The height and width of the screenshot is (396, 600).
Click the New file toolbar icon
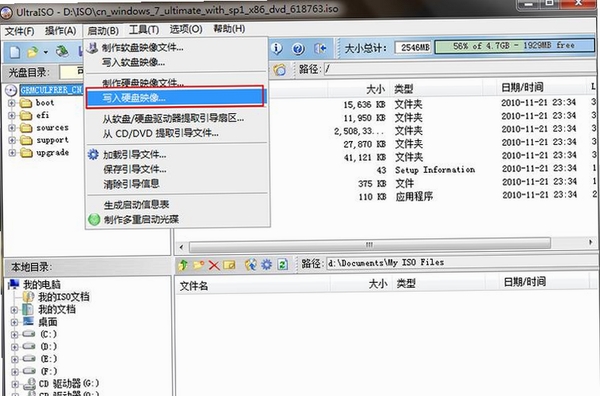(x=15, y=51)
